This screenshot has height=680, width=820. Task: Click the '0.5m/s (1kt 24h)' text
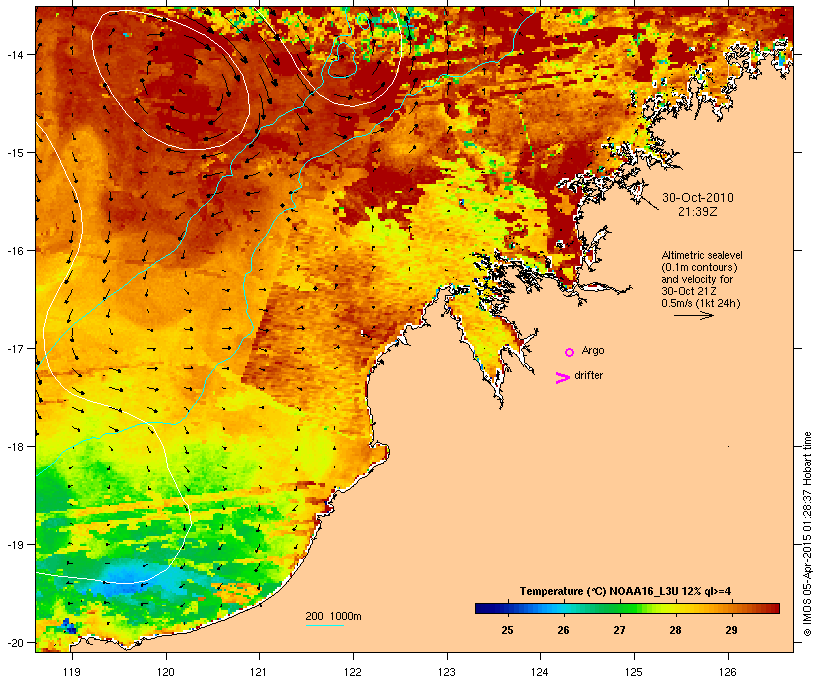[x=701, y=303]
